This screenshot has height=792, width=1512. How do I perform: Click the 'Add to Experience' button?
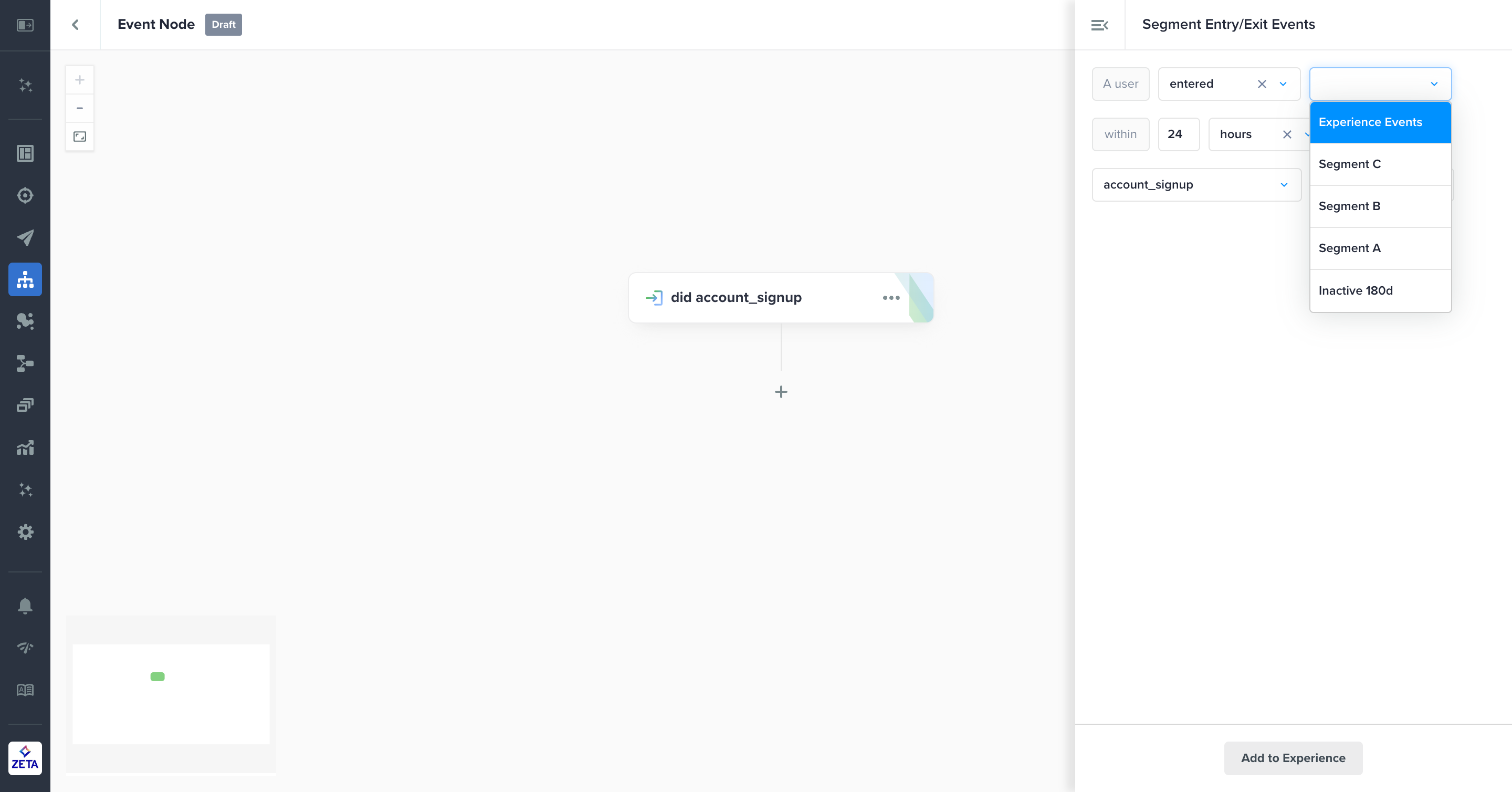1293,758
